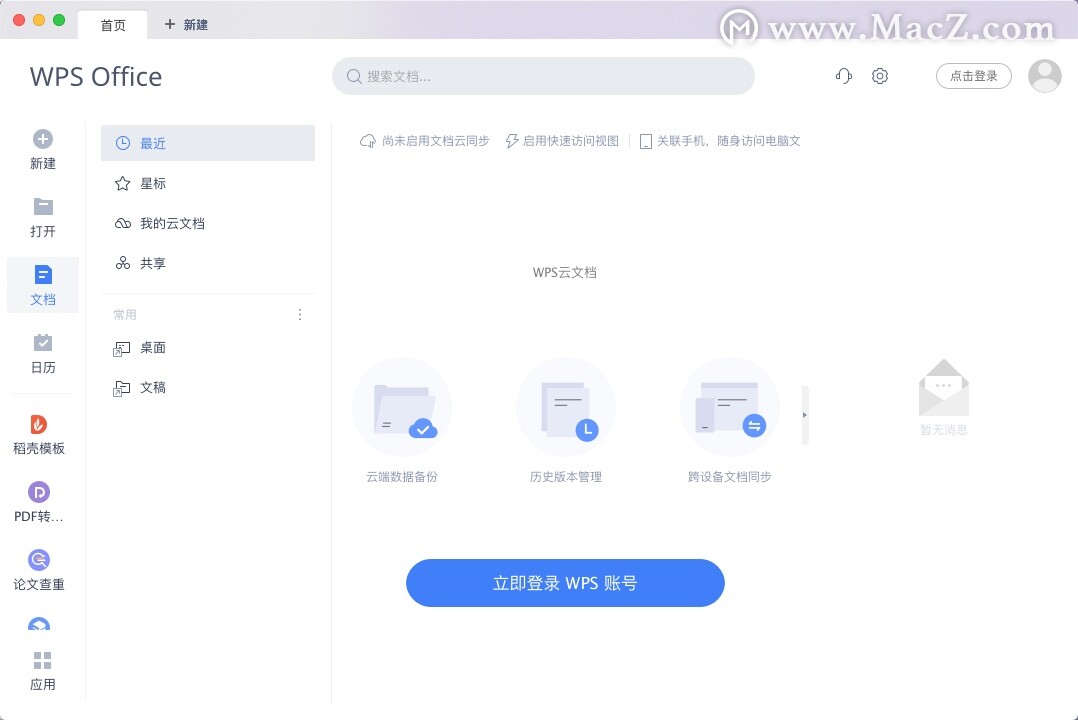The height and width of the screenshot is (720, 1078).
Task: Click the green zoom window button
Action: coord(59,20)
